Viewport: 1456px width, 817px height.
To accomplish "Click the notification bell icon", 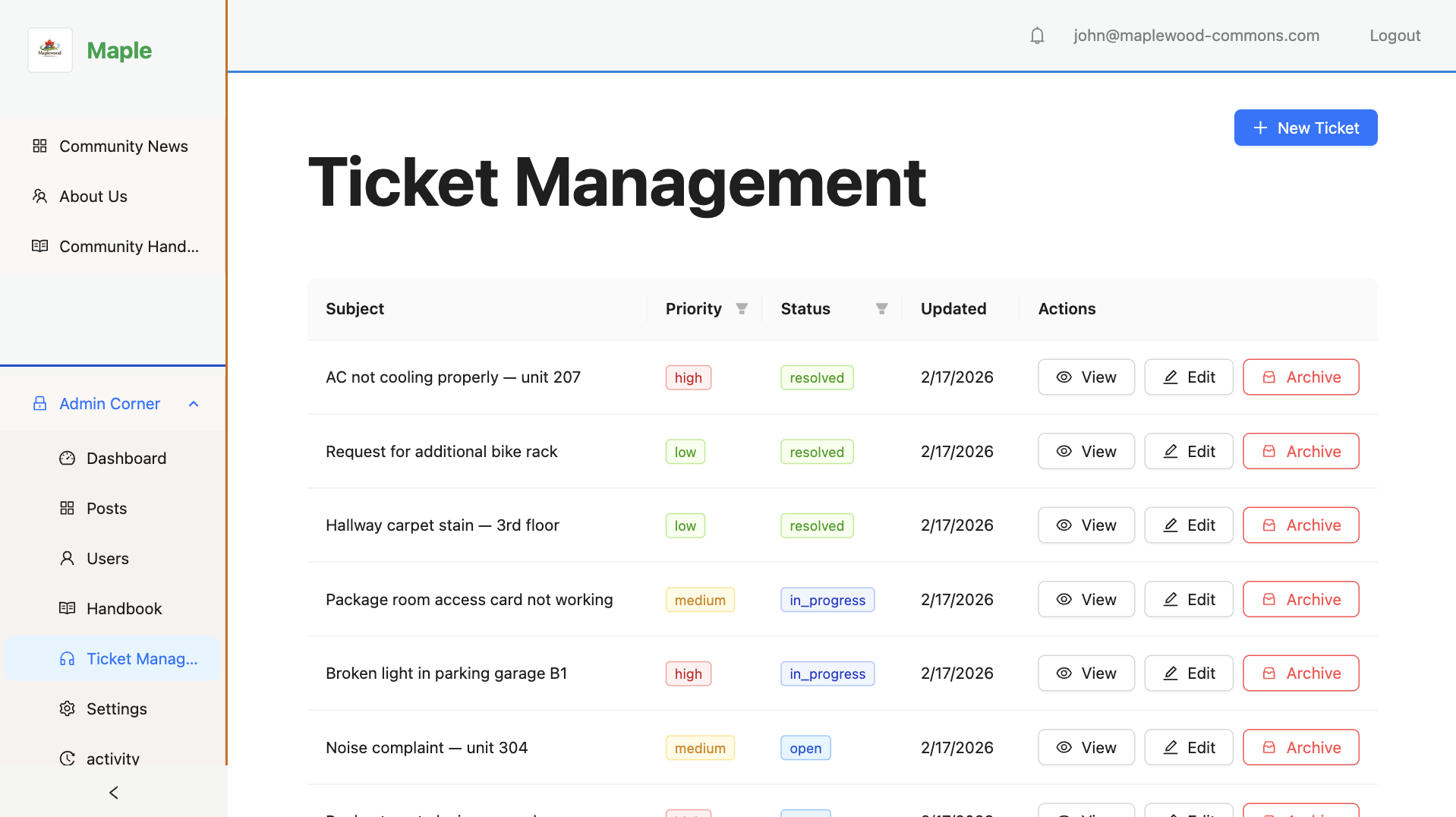I will [1037, 36].
